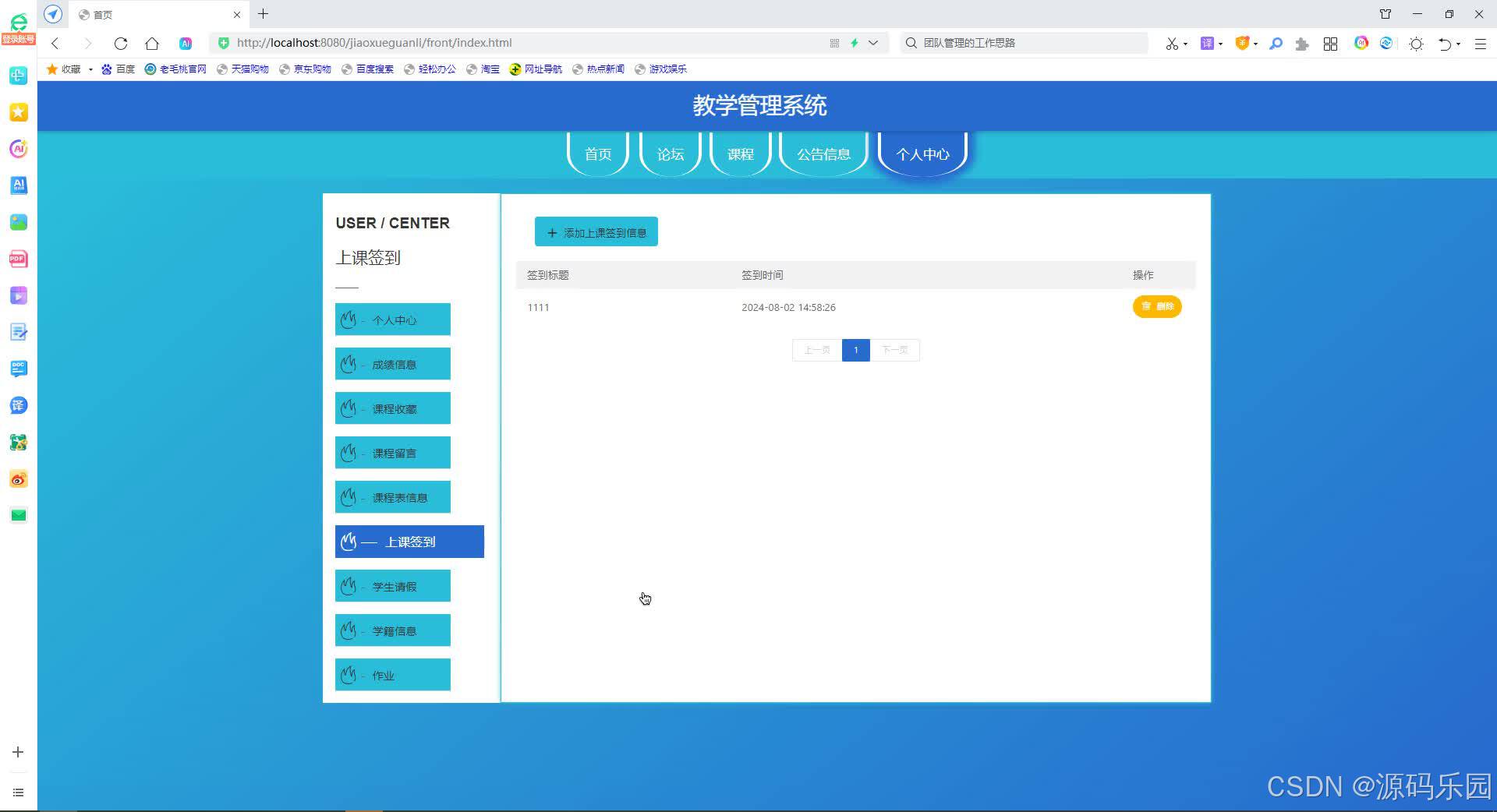Viewport: 1497px width, 812px height.
Task: Click the 译 translate icon in browser toolbar
Action: (x=1207, y=43)
